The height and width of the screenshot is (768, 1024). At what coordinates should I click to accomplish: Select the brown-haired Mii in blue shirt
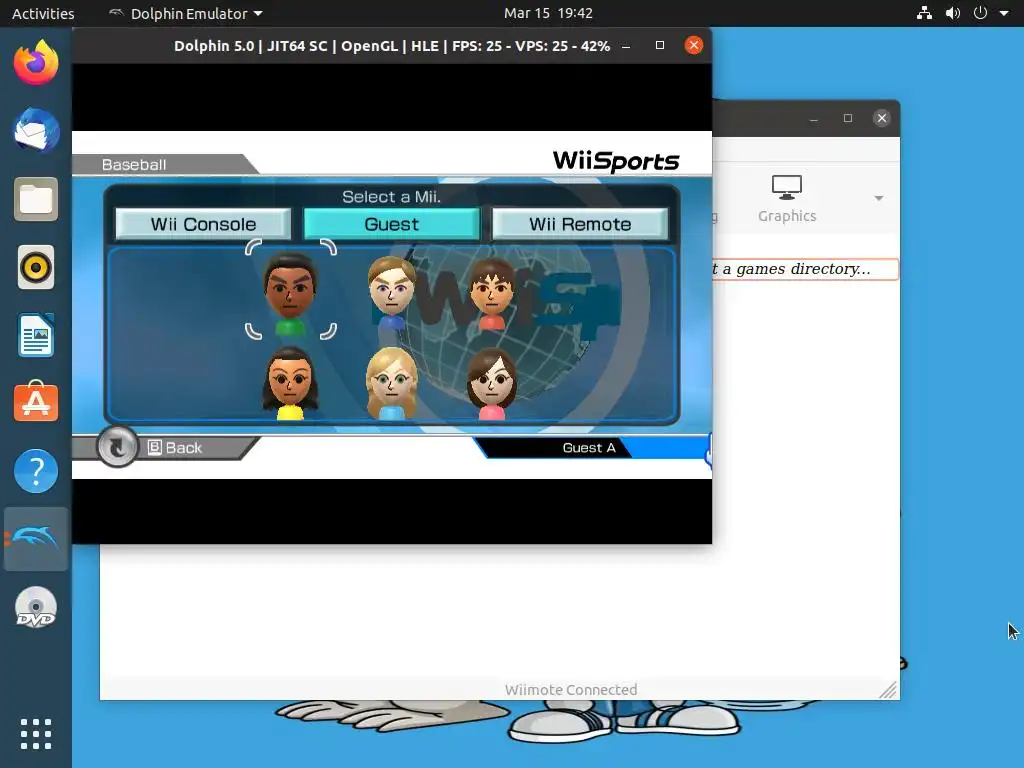click(391, 293)
